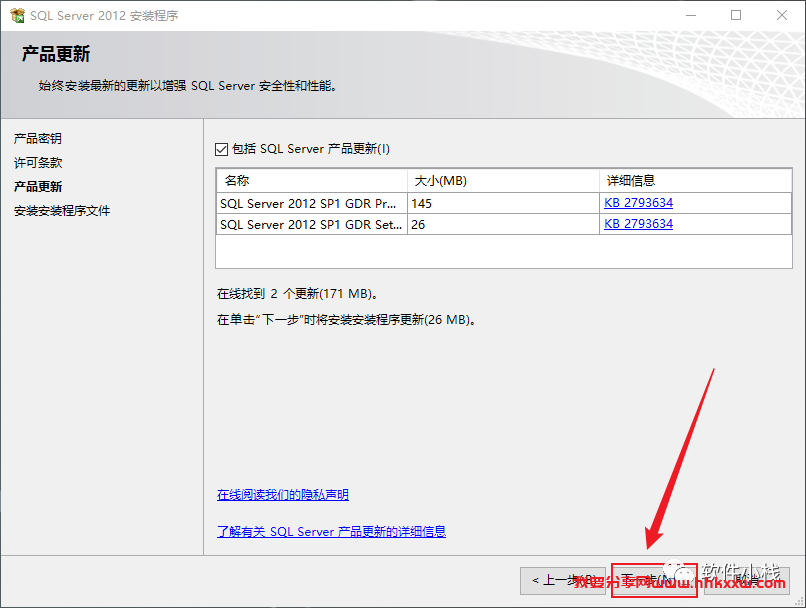Close the setup window
The height and width of the screenshot is (608, 806).
[x=782, y=15]
